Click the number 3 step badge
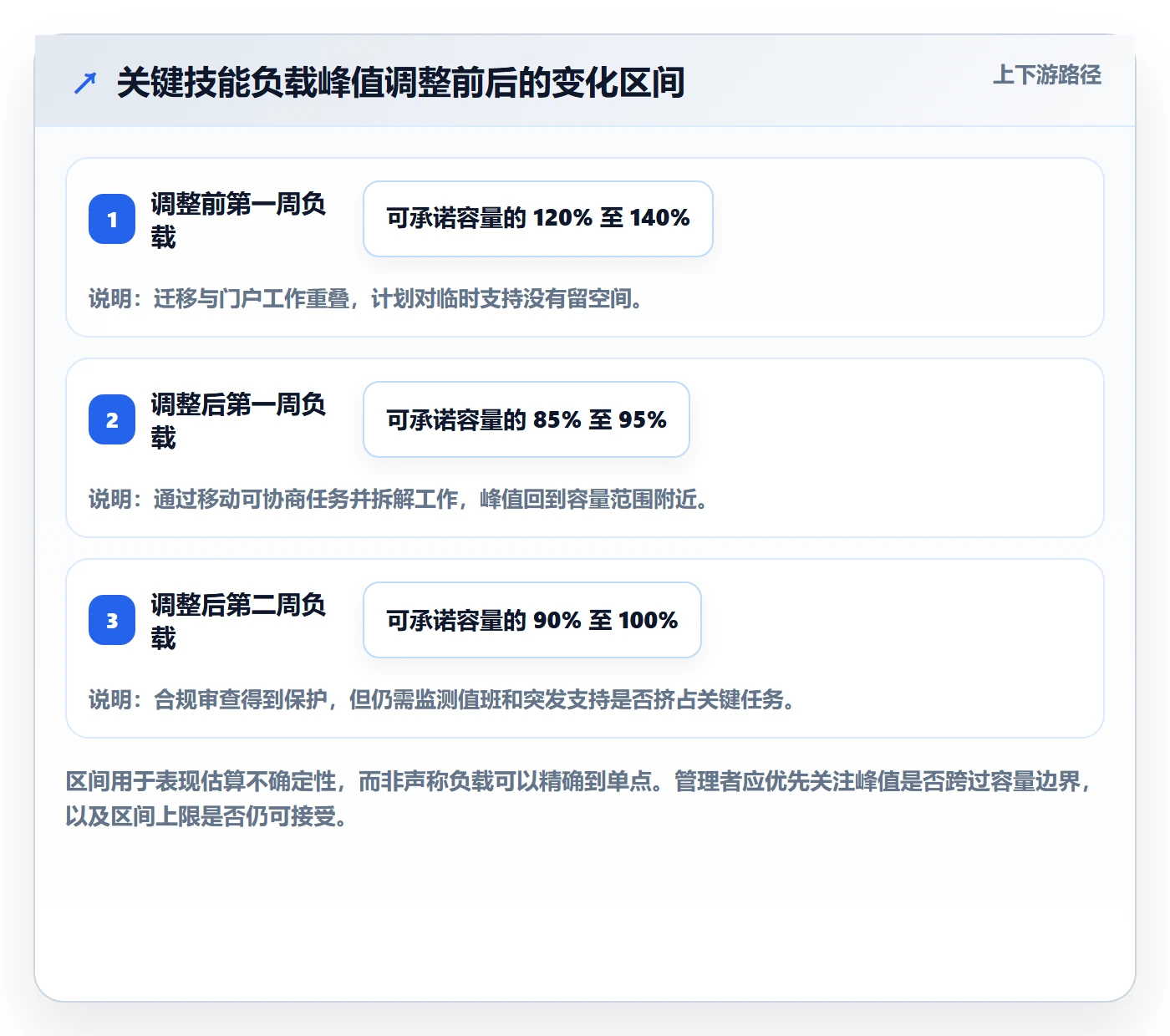Screen dimensions: 1170x1036 112,620
